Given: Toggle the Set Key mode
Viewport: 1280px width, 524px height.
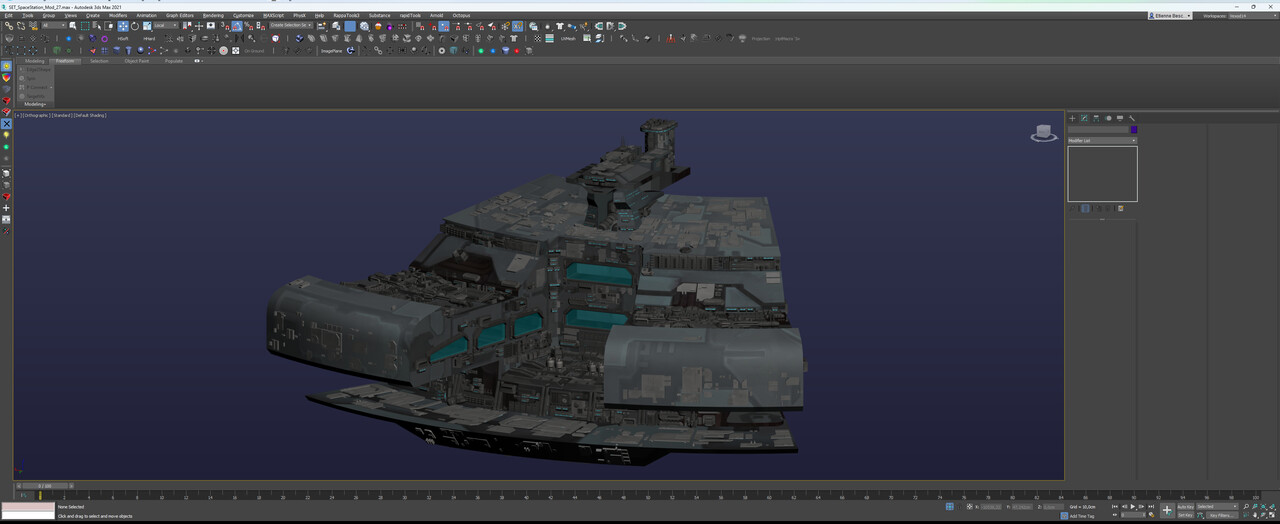Looking at the screenshot, I should [1185, 515].
